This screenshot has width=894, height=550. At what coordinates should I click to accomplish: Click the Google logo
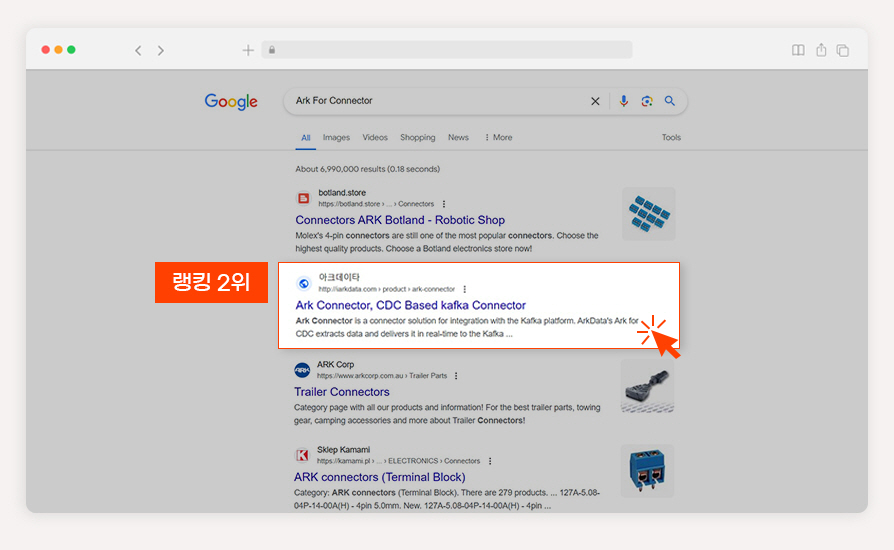point(231,101)
